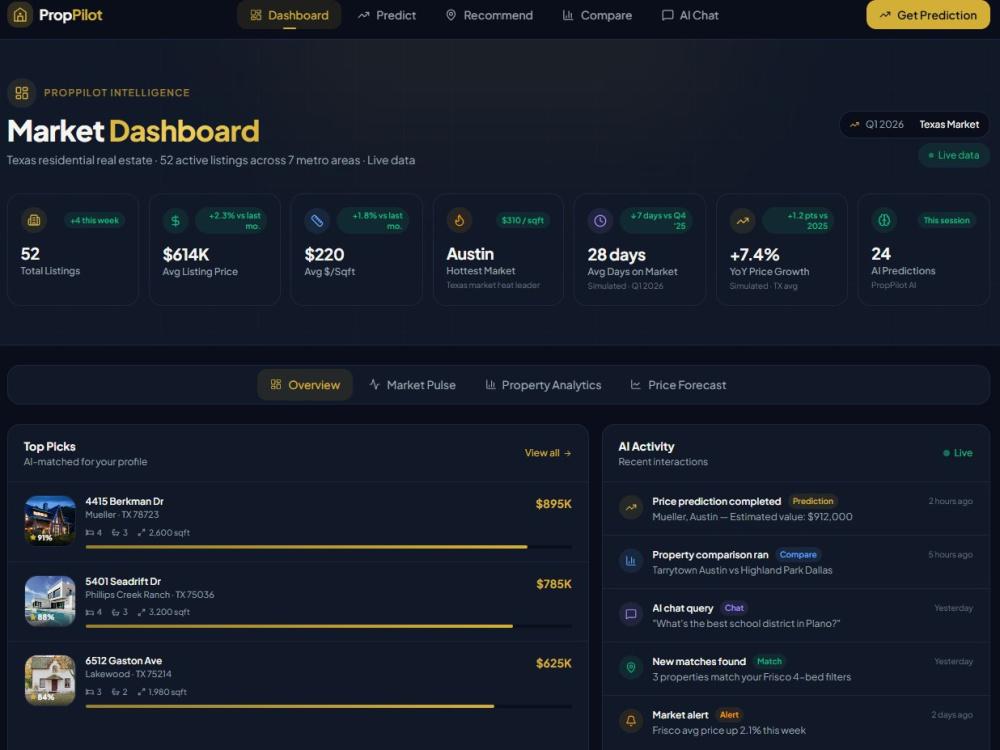Click the Compare tag badge in AI Activity
Screen dimensions: 1000x750
tap(798, 555)
